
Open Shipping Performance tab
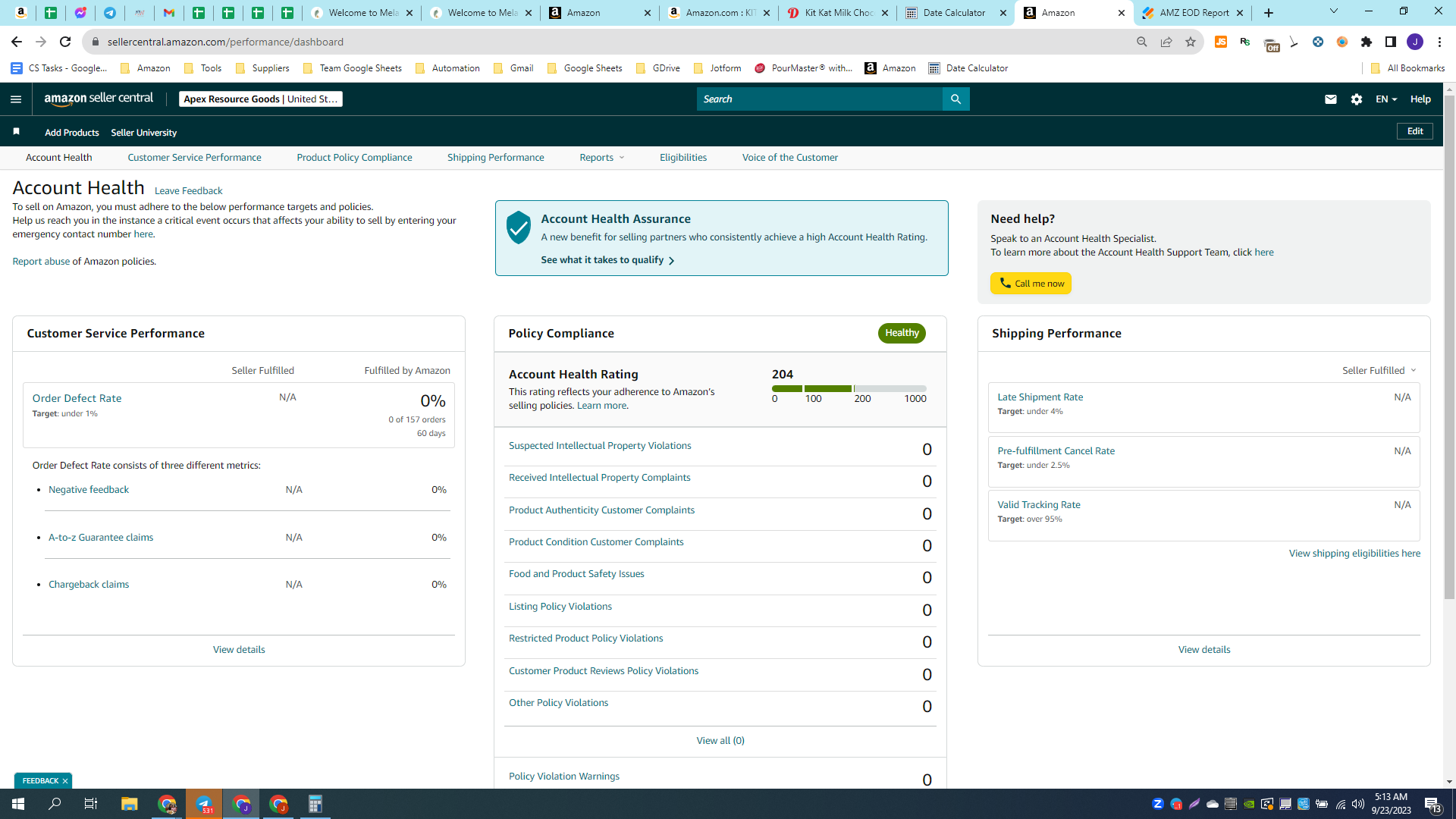(x=495, y=158)
